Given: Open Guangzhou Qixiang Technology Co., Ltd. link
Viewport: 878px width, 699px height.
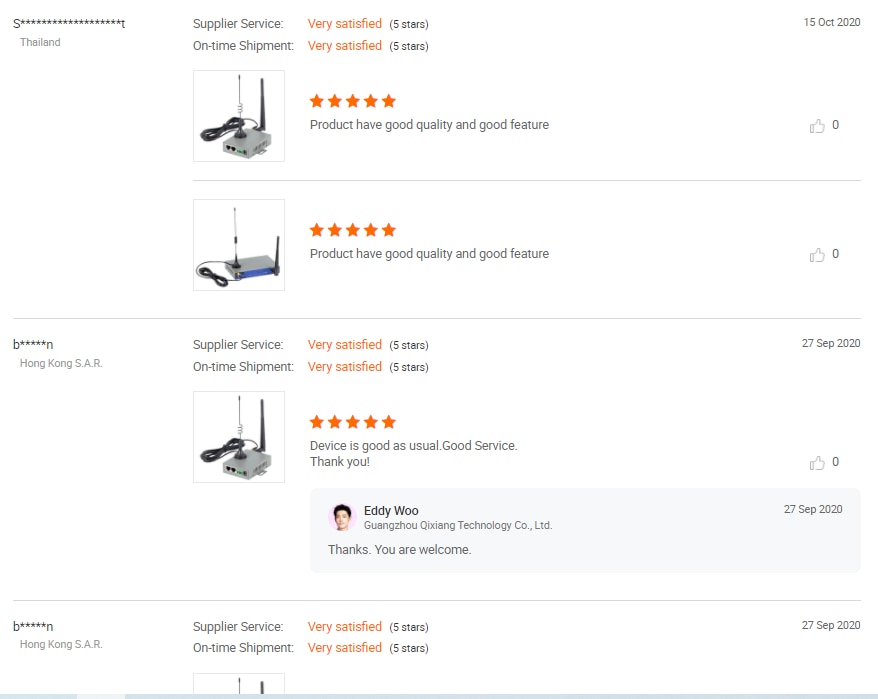Looking at the screenshot, I should [458, 525].
